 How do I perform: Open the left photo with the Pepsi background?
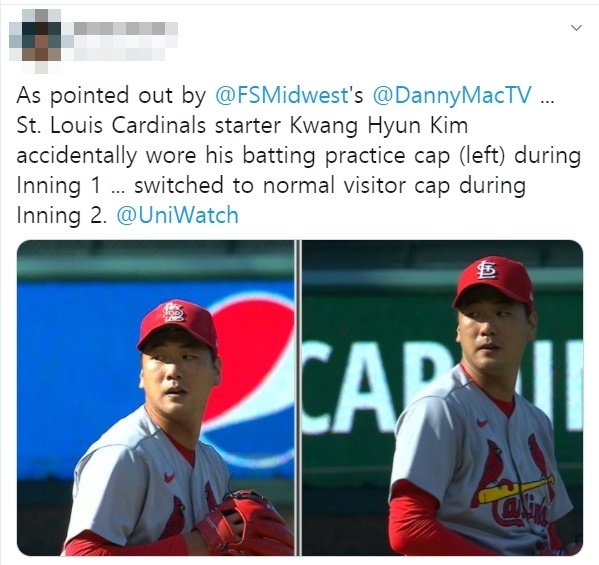(155, 398)
